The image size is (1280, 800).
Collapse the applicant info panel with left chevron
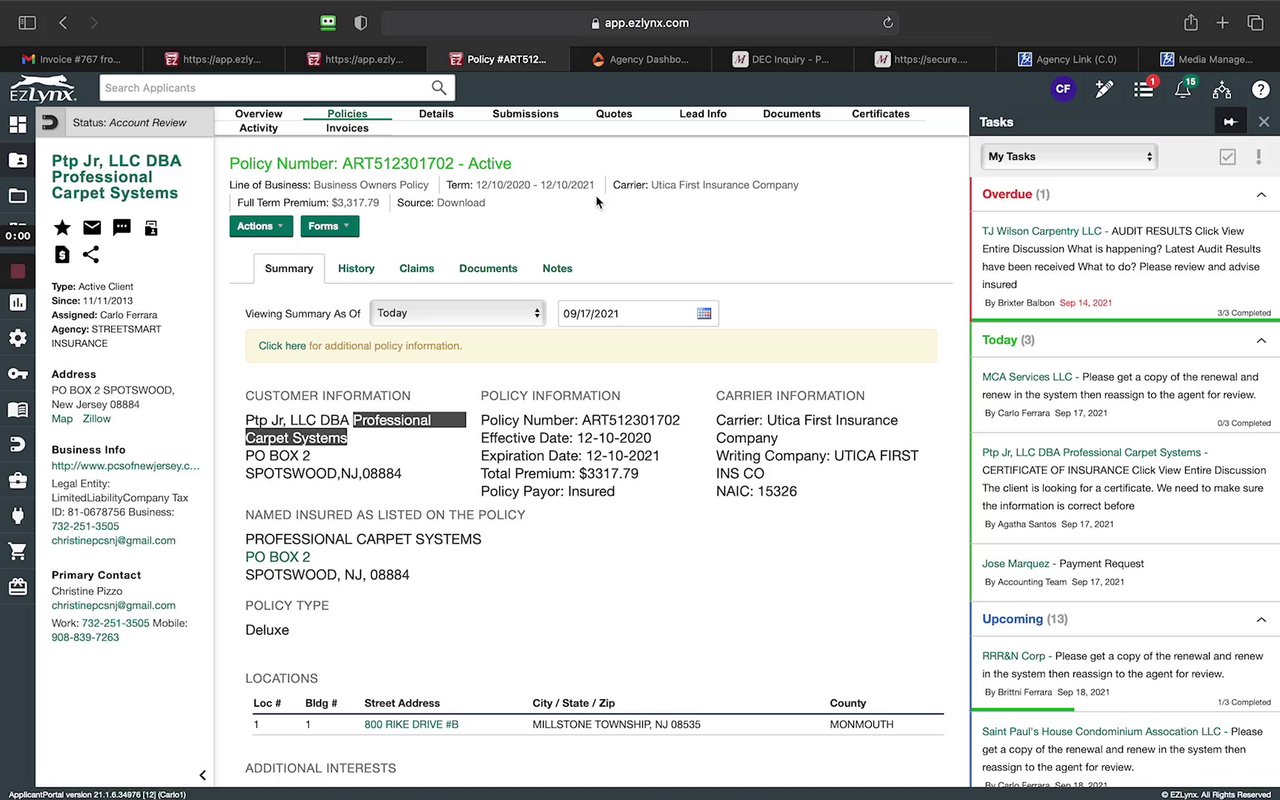click(x=202, y=775)
